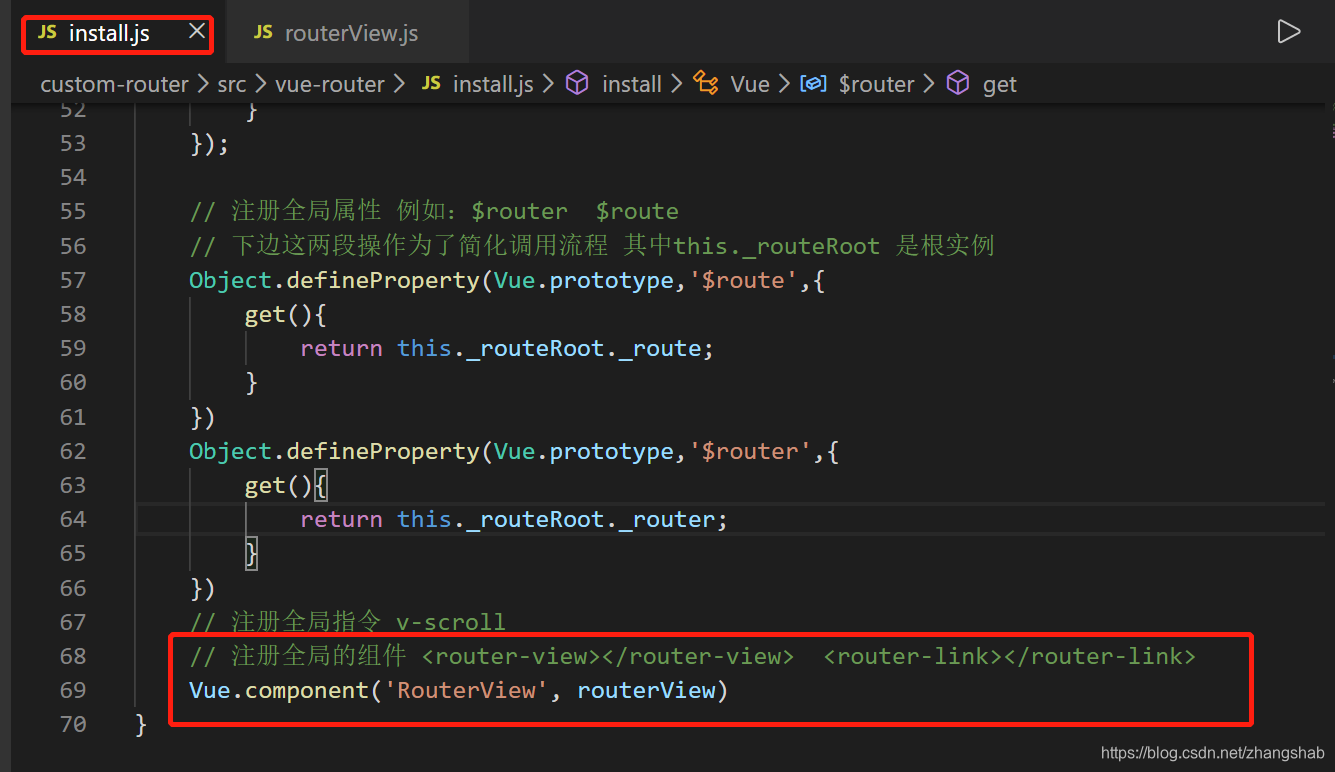The image size is (1335, 772).
Task: Click line number 64 in the gutter
Action: (x=73, y=519)
